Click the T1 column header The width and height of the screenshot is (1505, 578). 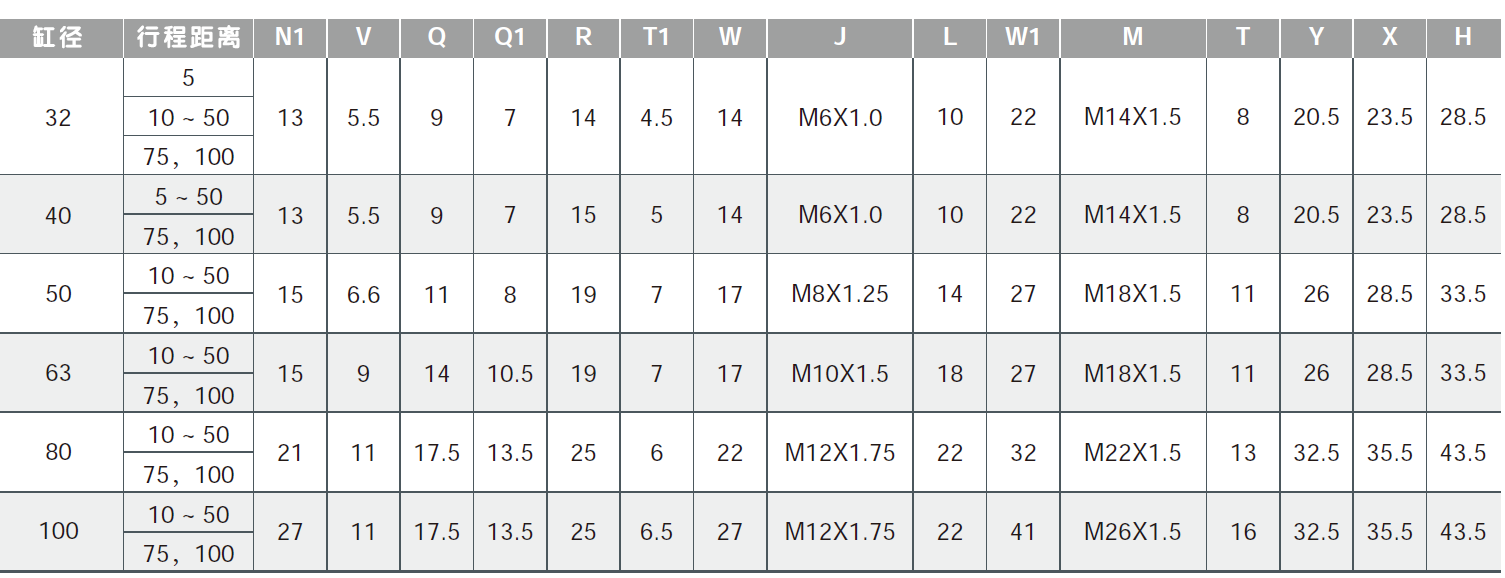(x=656, y=38)
